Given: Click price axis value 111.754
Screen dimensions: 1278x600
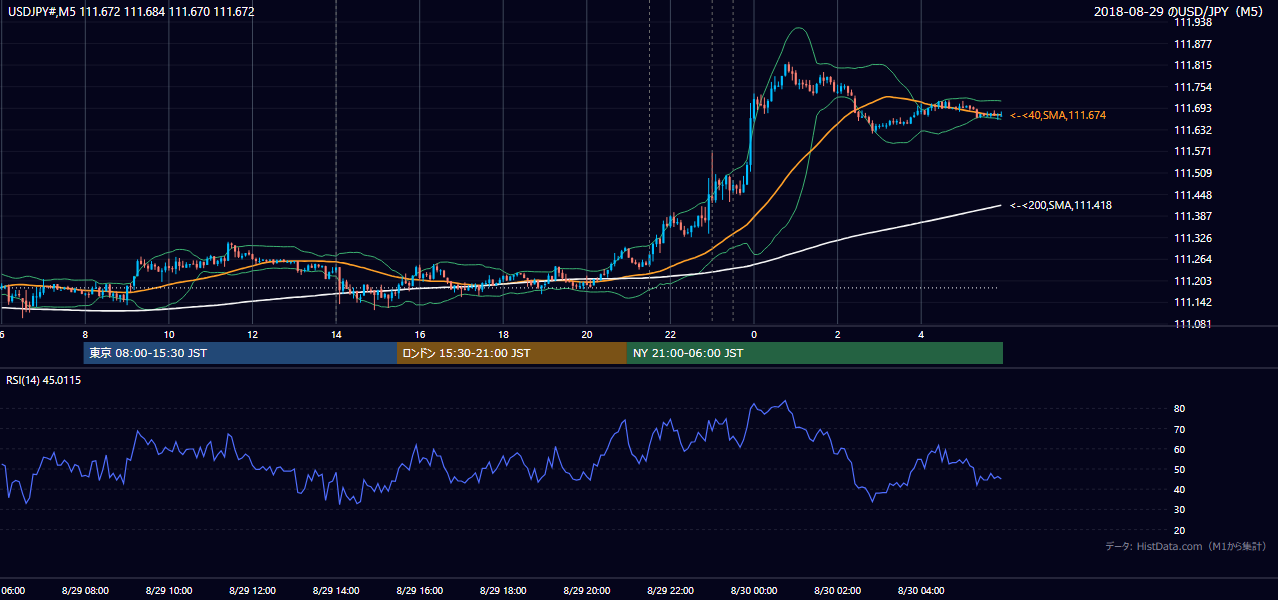Looking at the screenshot, I should click(x=1193, y=87).
